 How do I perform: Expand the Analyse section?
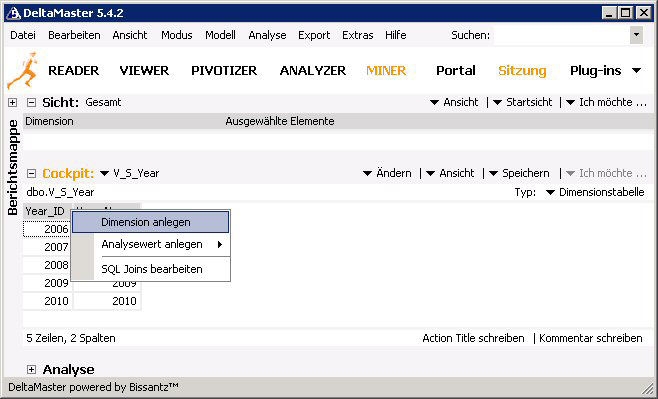tap(31, 370)
